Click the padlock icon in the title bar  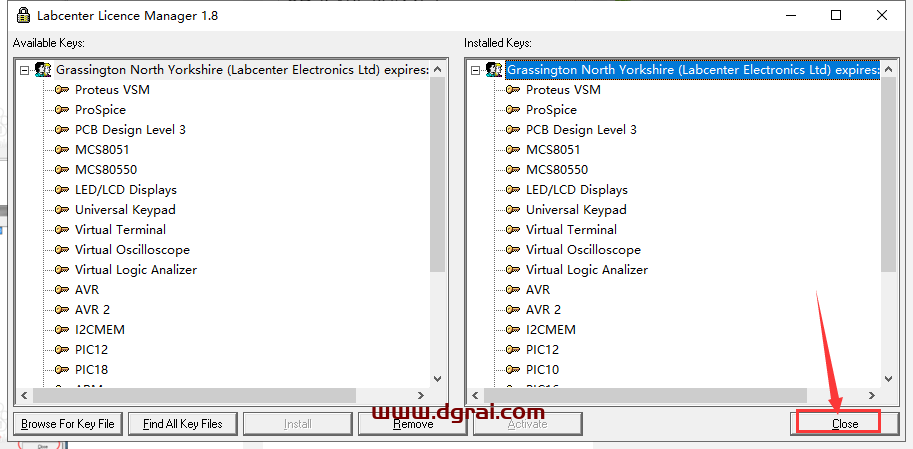tap(22, 15)
